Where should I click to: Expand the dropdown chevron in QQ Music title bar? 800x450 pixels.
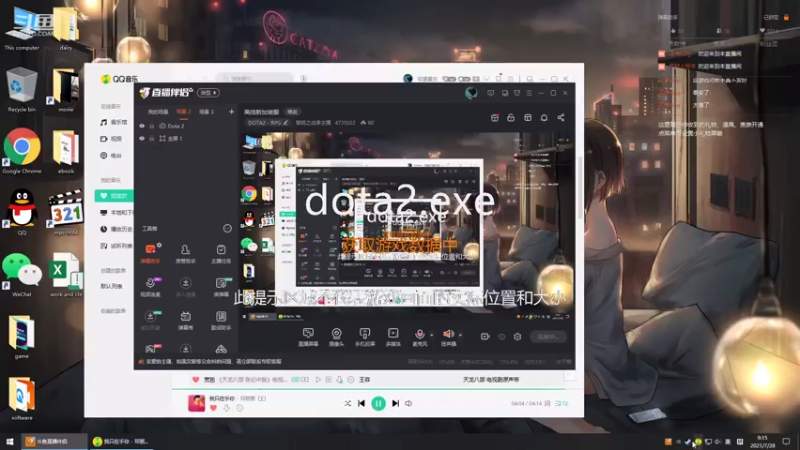coord(486,79)
